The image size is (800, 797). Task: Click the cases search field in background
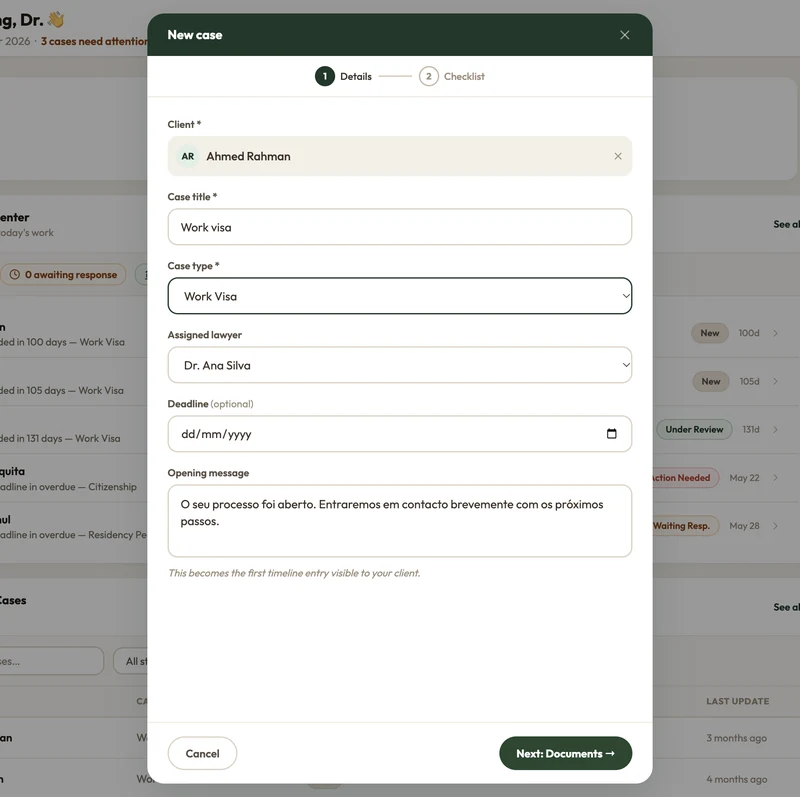pos(51,661)
